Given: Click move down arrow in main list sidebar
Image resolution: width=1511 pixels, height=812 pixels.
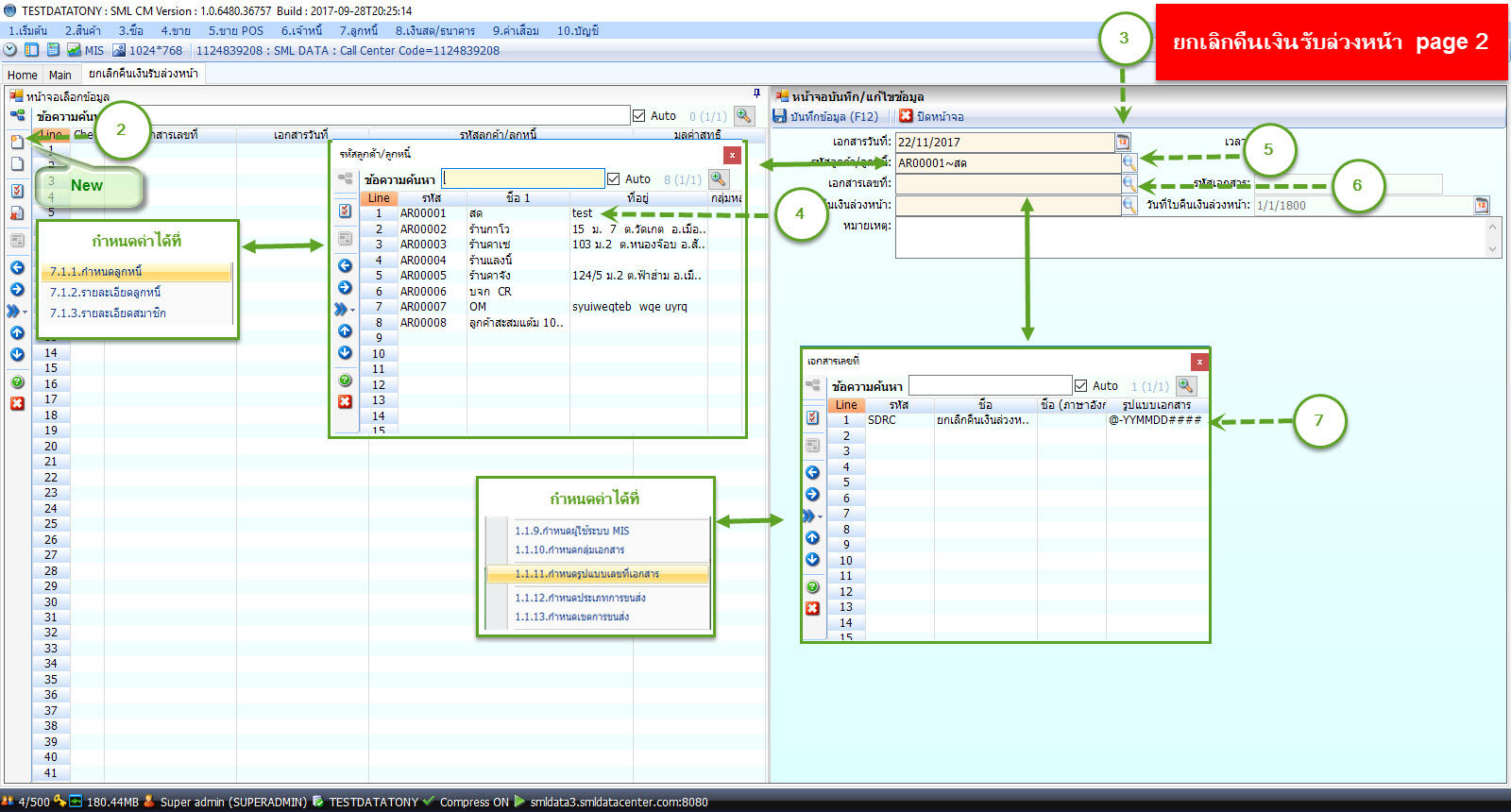Looking at the screenshot, I should click(x=17, y=354).
